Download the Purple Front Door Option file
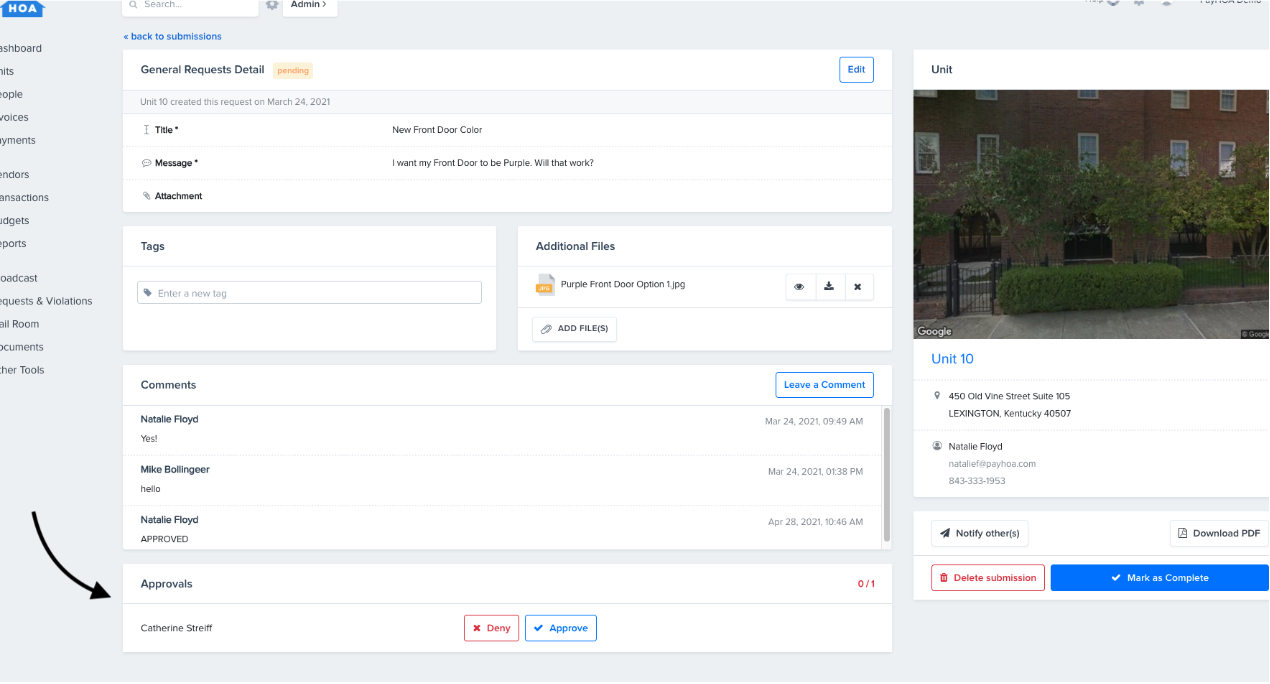The height and width of the screenshot is (684, 1270). 829,287
